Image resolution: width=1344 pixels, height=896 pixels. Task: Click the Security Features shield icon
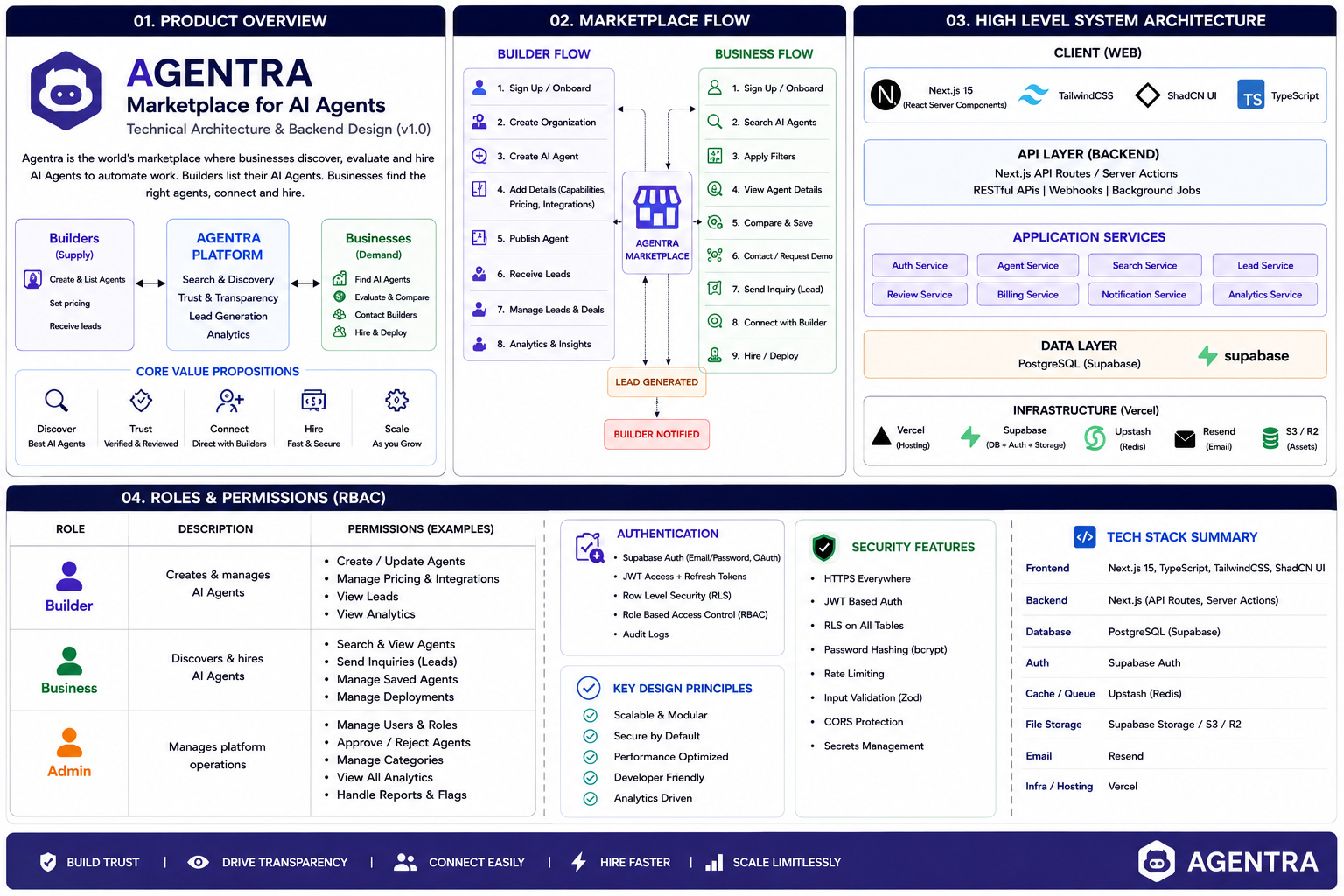823,547
